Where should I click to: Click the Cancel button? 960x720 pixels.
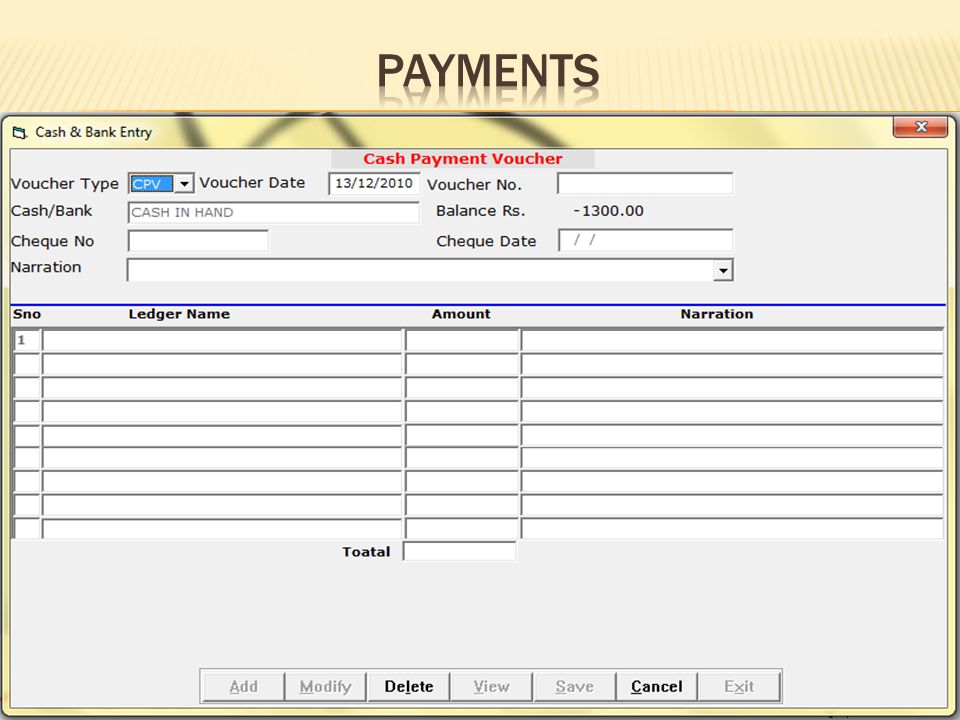click(x=656, y=686)
